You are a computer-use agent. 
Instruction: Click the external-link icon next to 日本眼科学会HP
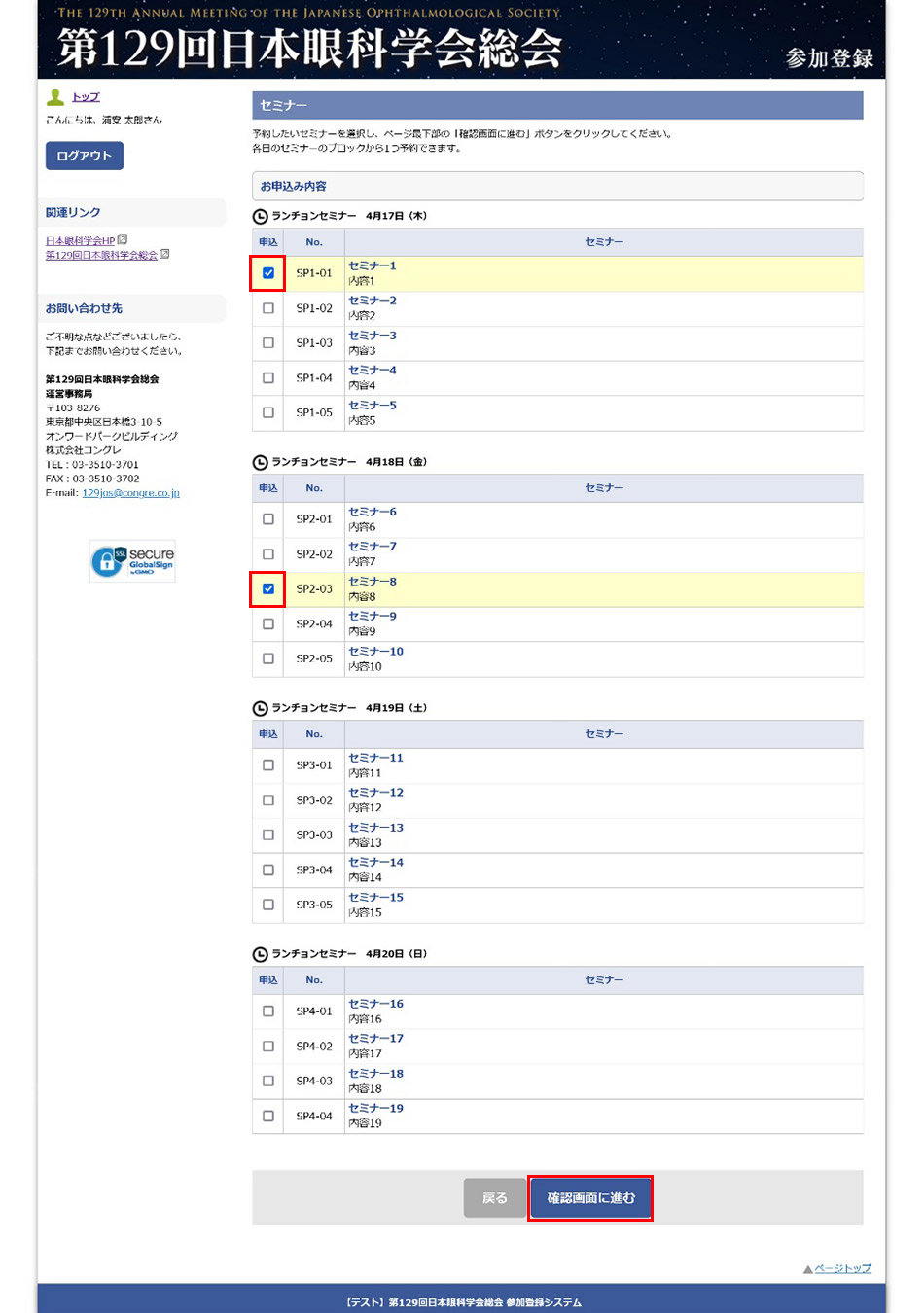(x=123, y=239)
